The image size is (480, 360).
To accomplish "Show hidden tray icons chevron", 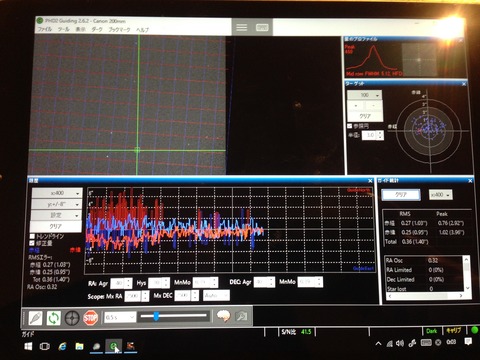I will (378, 343).
